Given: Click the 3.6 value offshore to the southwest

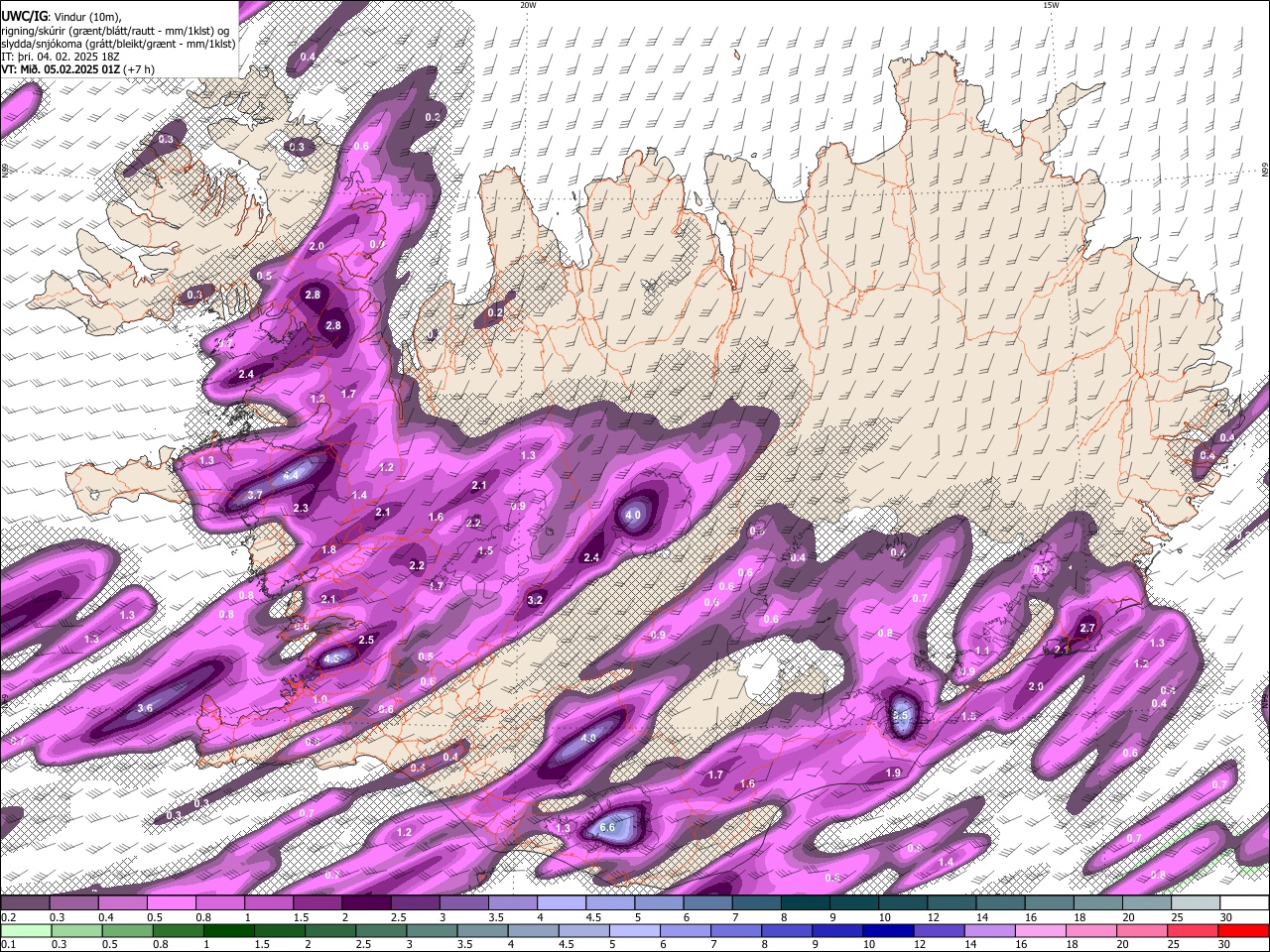Looking at the screenshot, I should tap(145, 708).
